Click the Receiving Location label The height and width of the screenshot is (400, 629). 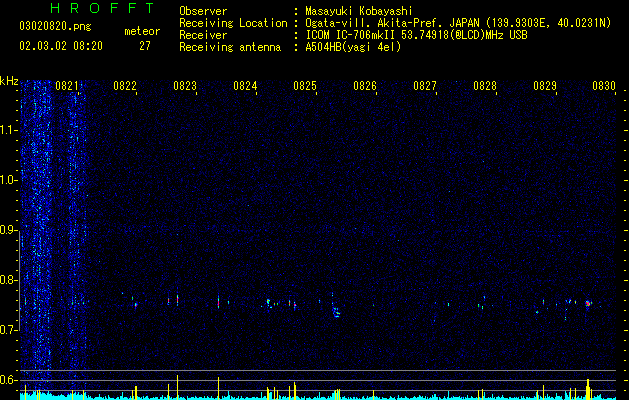tap(233, 23)
